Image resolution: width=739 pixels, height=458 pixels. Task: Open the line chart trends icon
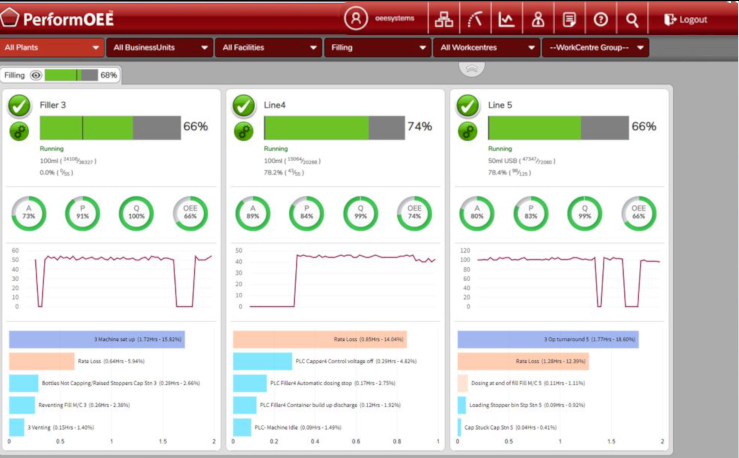tap(507, 18)
